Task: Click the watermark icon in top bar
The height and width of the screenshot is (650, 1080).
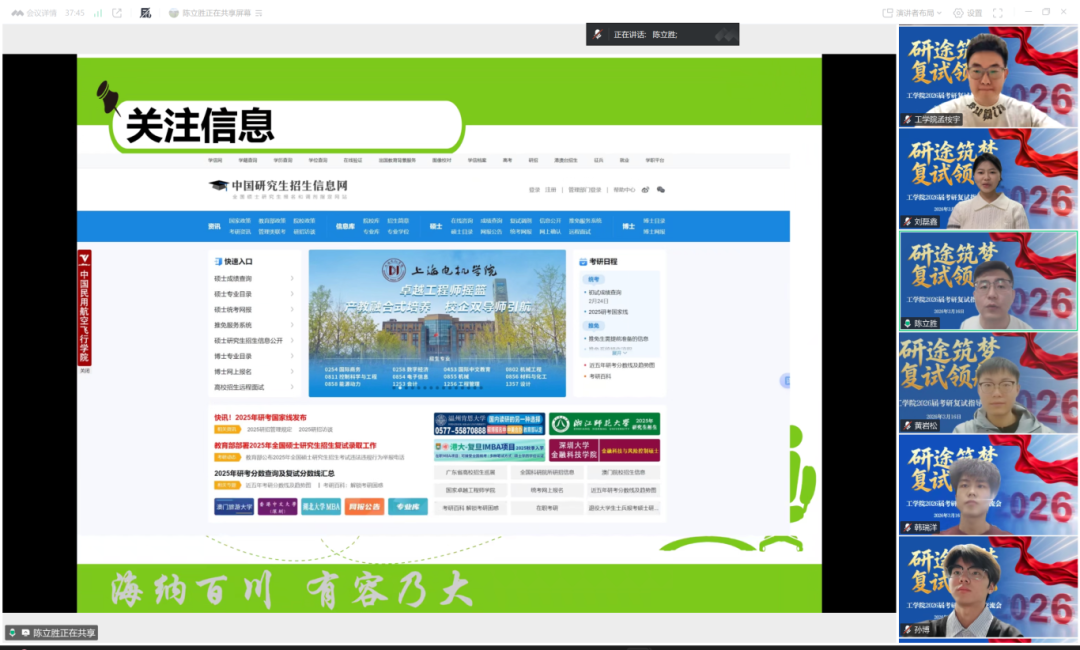Action: 146,13
